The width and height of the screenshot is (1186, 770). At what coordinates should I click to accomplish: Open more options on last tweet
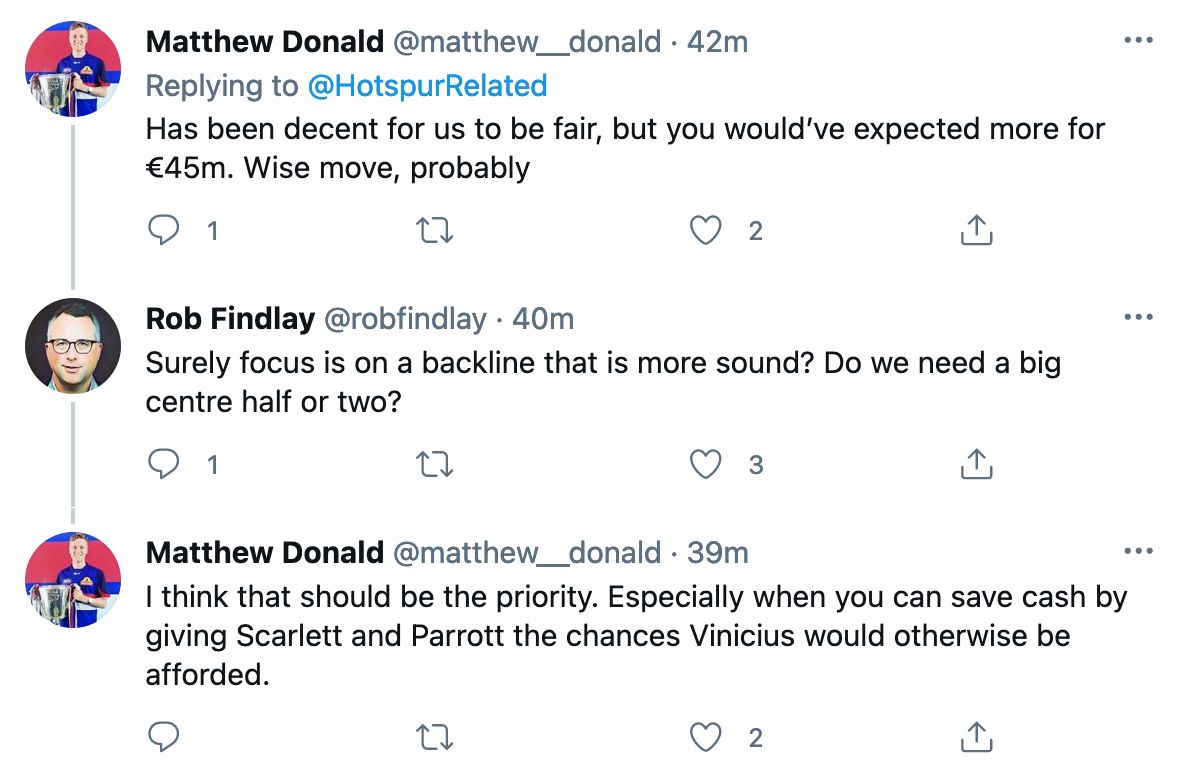(x=1138, y=551)
